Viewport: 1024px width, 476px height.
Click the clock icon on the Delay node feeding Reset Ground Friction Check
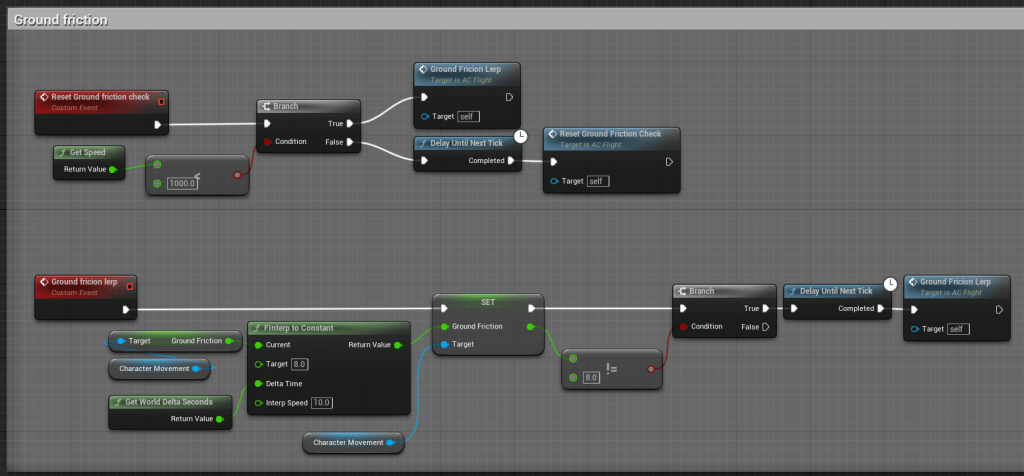click(520, 136)
